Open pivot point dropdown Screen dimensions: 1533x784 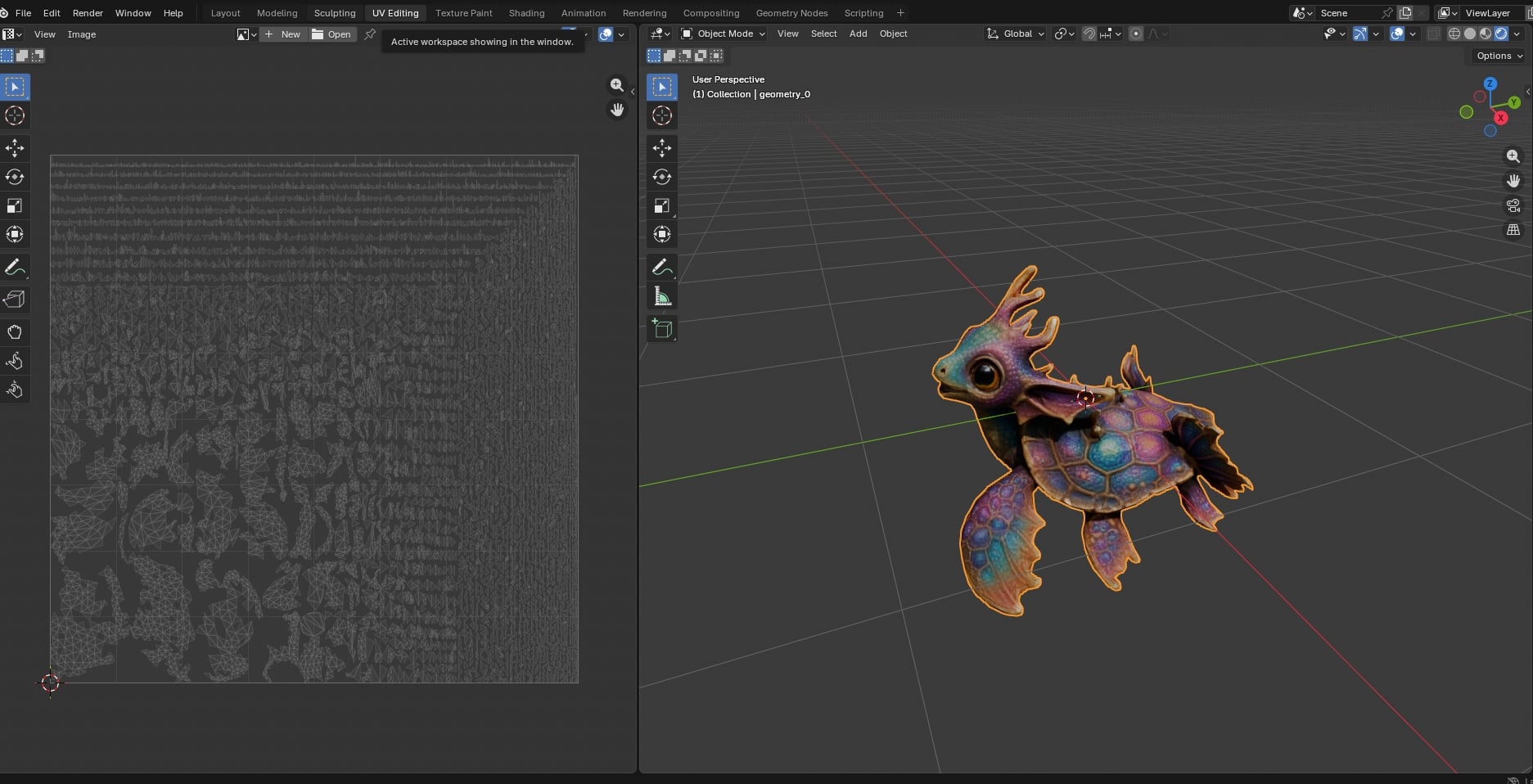(1064, 34)
